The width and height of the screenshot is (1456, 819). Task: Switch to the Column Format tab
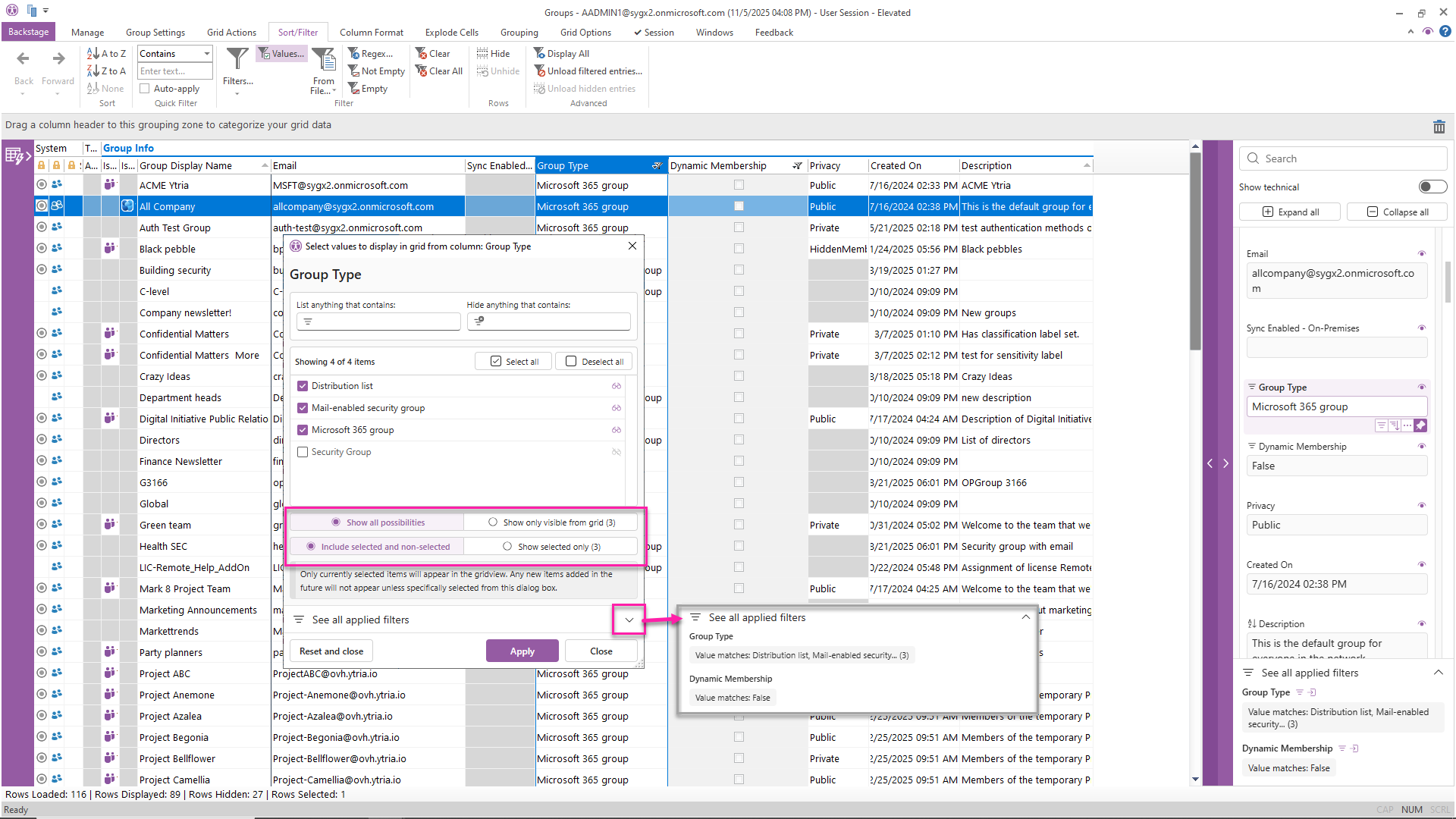pos(371,32)
